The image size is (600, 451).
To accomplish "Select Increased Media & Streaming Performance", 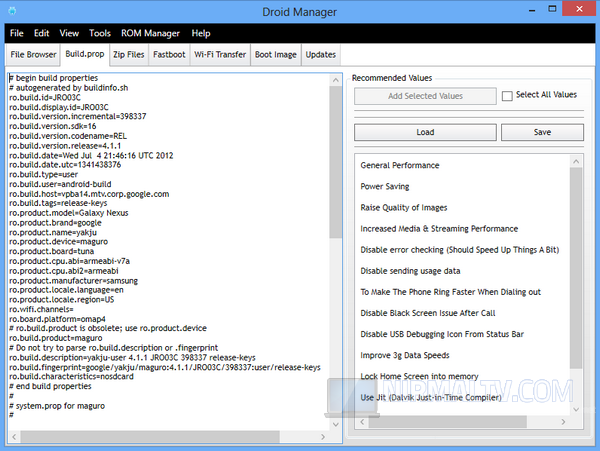I will point(439,229).
